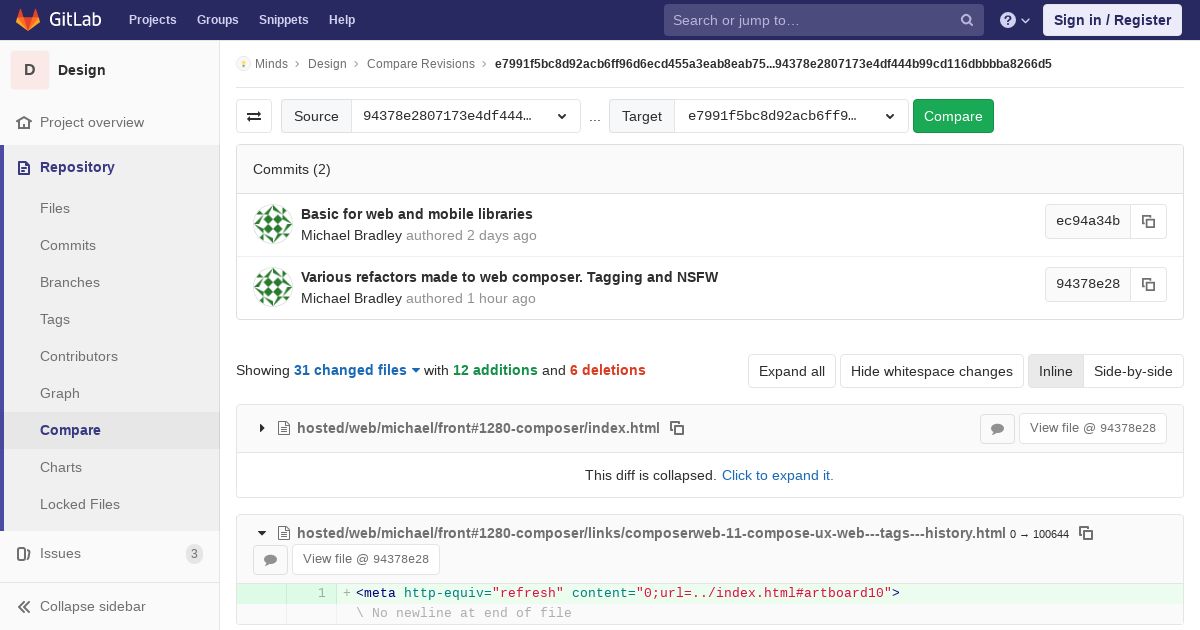This screenshot has height=630, width=1200.
Task: Click the GitLab logo icon
Action: click(x=28, y=20)
